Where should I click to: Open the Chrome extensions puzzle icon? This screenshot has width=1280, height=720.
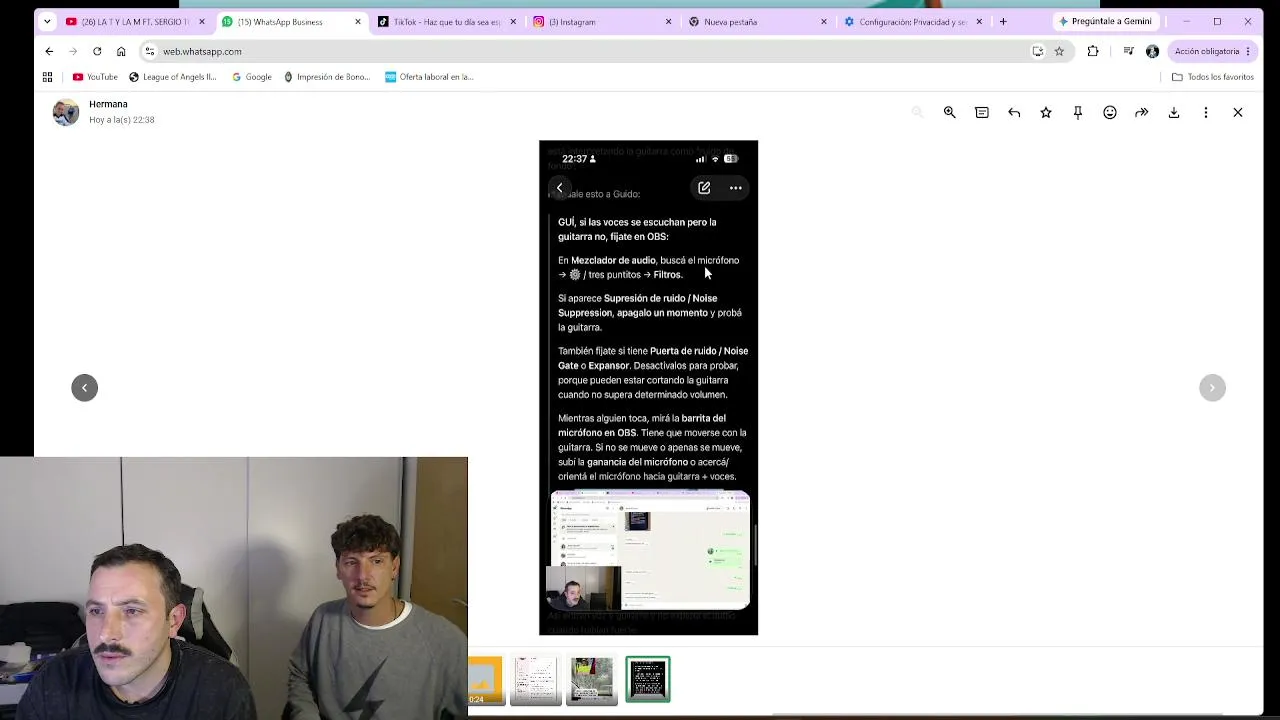click(x=1093, y=51)
